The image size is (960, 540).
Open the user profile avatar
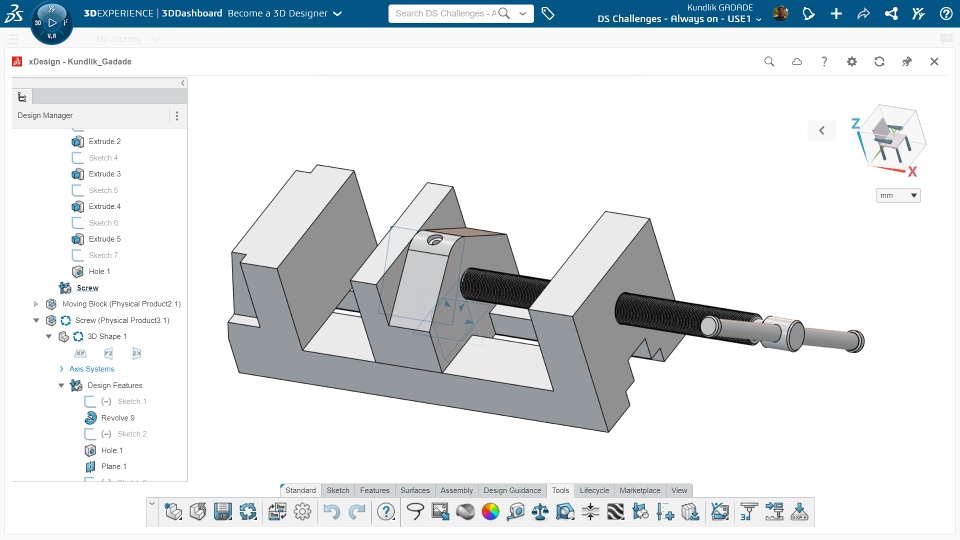(780, 13)
